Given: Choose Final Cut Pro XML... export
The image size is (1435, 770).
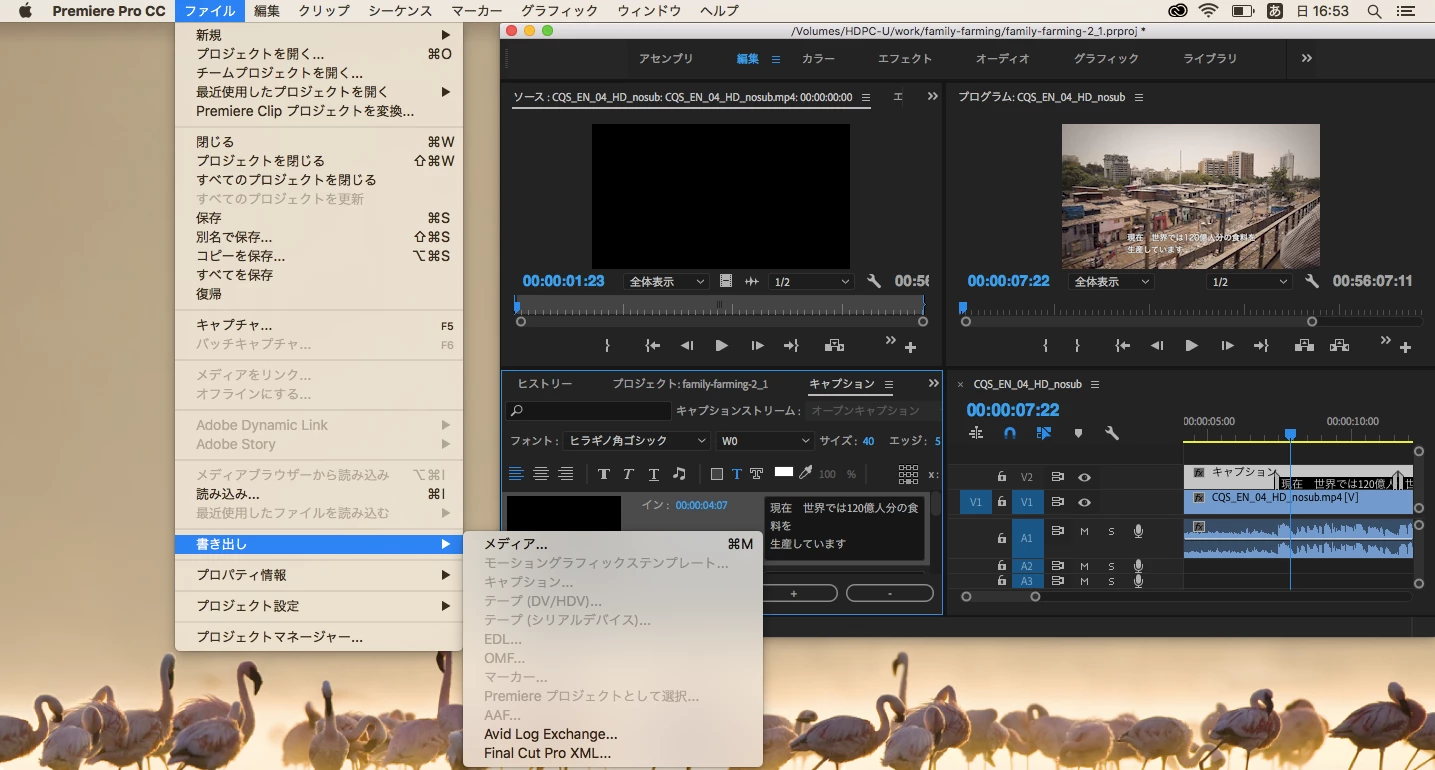Looking at the screenshot, I should click(x=613, y=753).
